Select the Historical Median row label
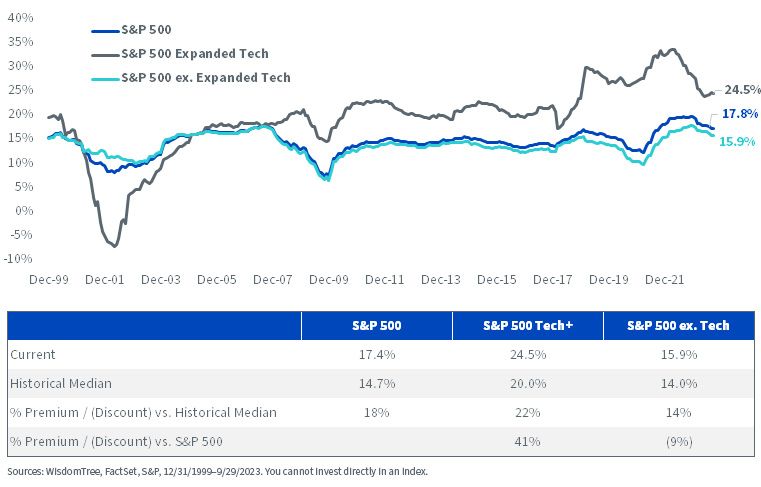The image size is (761, 487). [x=61, y=384]
